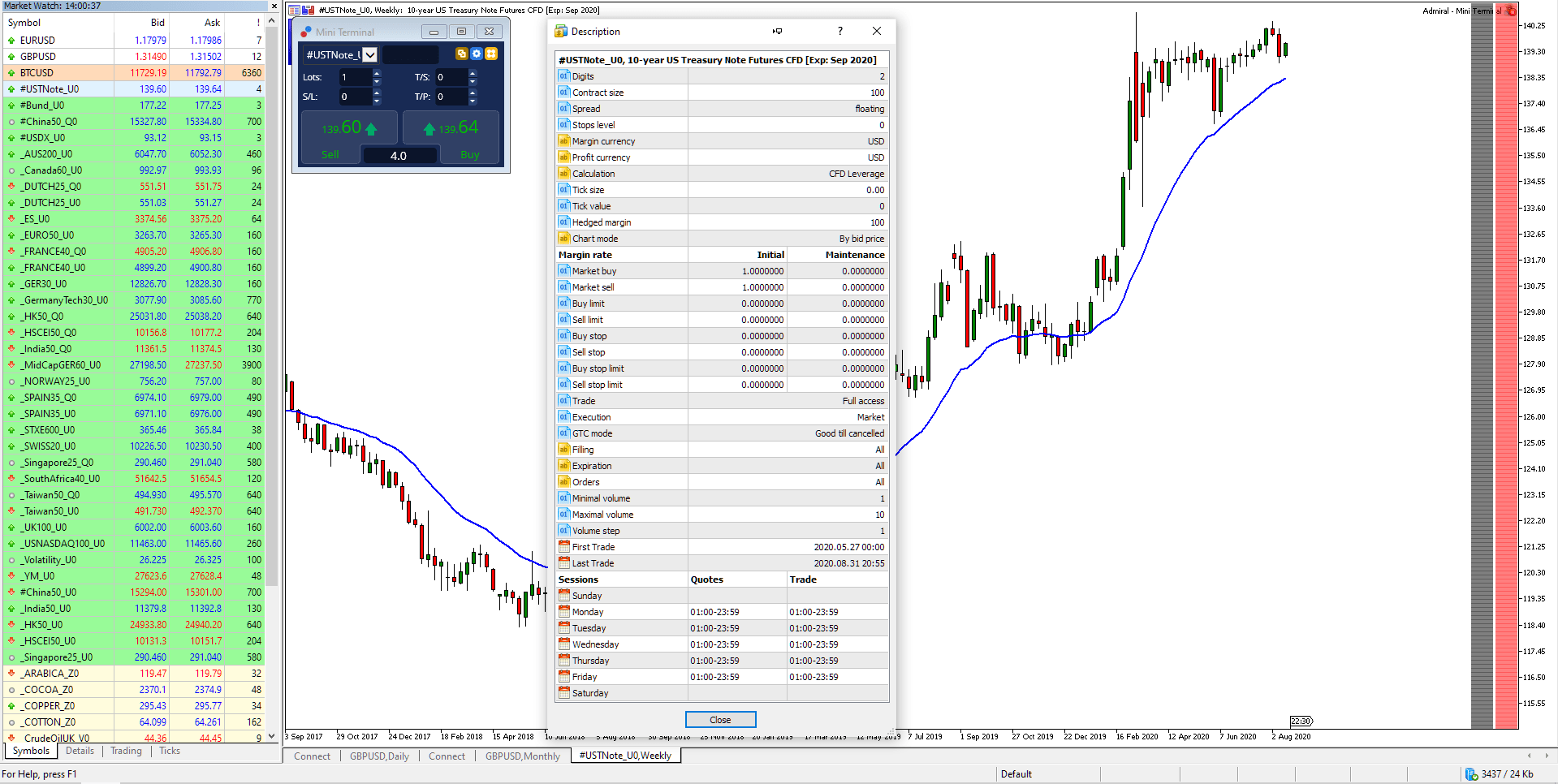Click the gold order-templates icon in Mini Terminal
This screenshot has height=784, width=1558.
pos(490,54)
